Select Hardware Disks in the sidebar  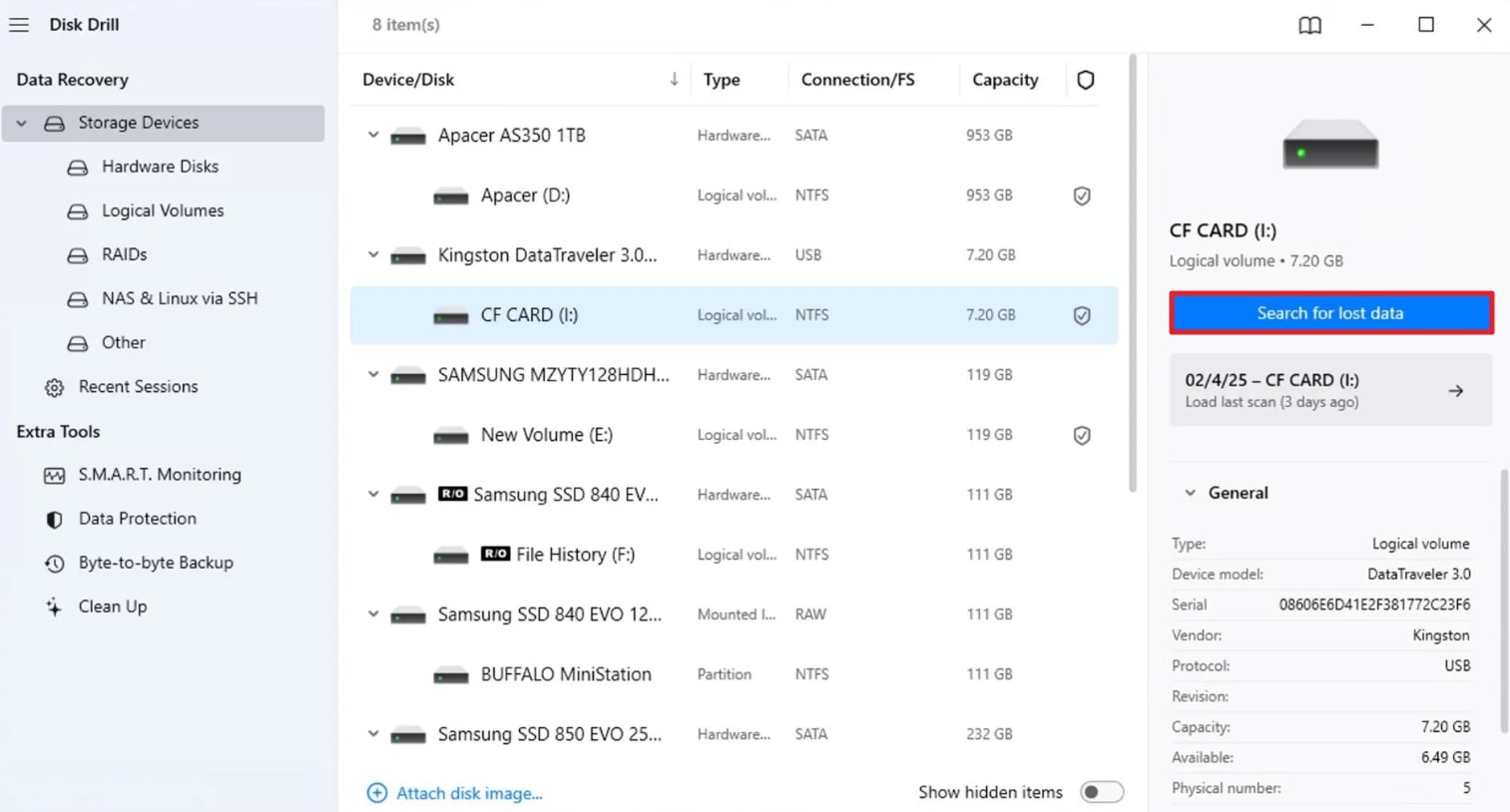(x=160, y=168)
